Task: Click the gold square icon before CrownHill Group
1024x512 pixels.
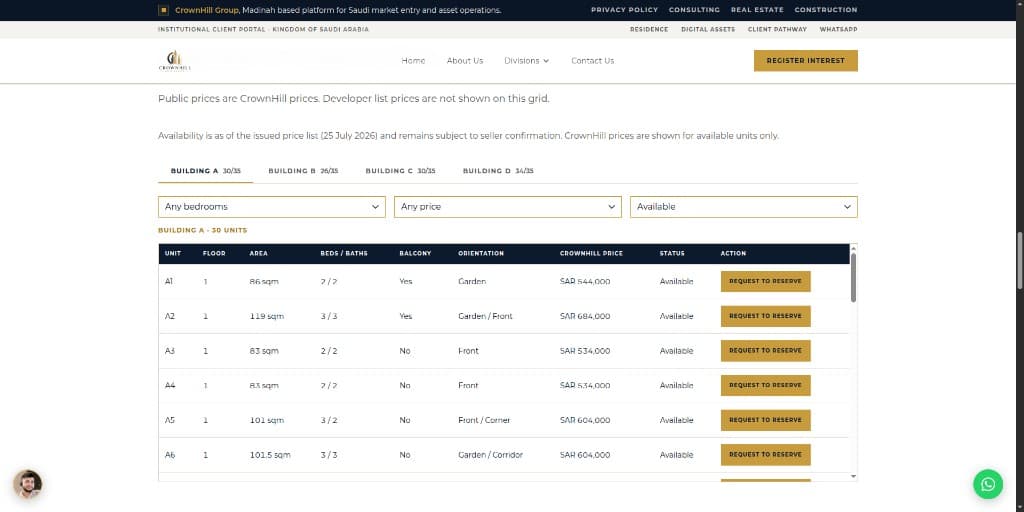Action: 163,10
